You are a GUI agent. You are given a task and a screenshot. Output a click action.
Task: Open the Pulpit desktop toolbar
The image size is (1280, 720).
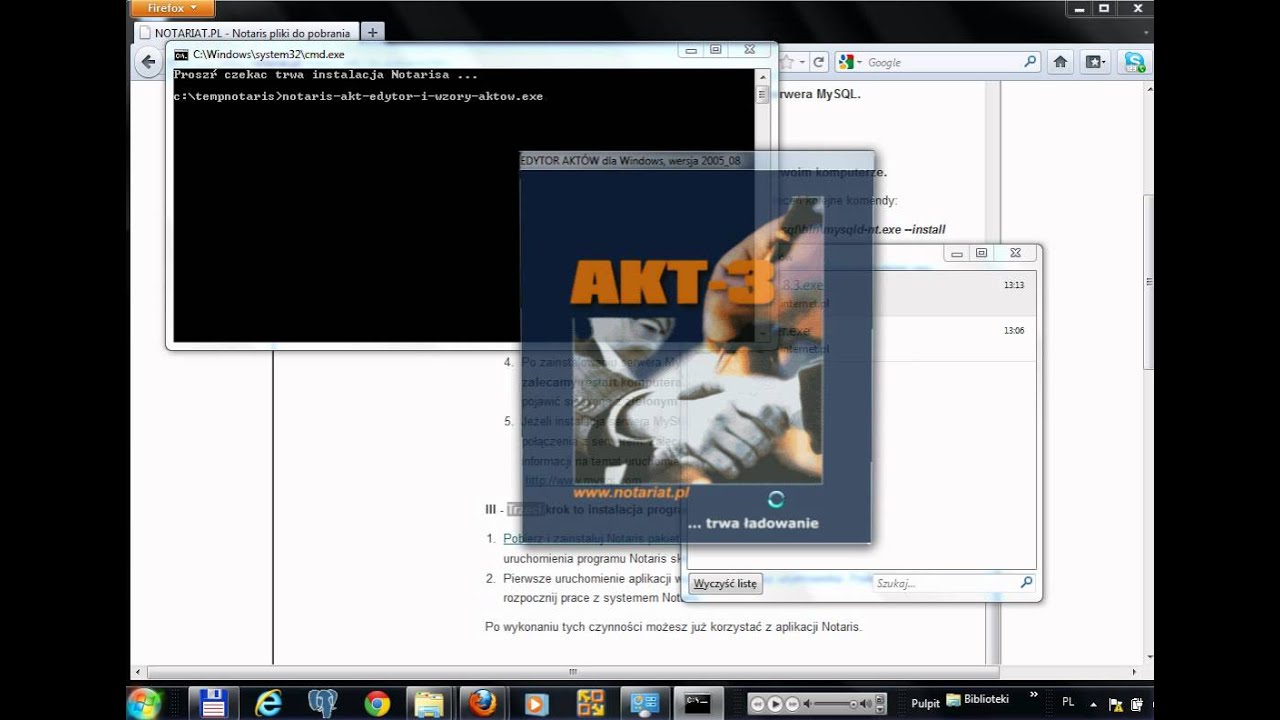click(x=925, y=703)
